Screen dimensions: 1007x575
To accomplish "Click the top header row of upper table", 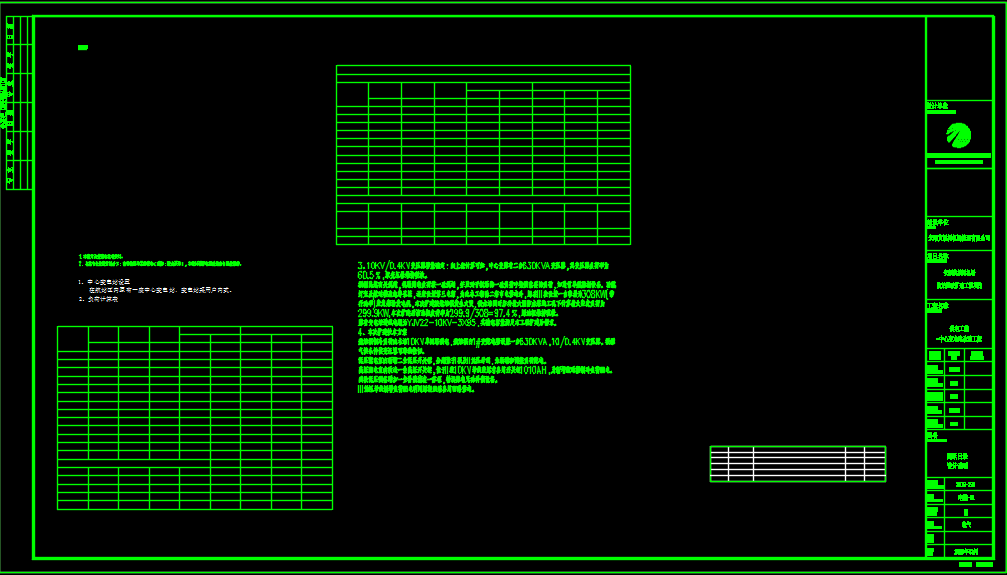I will 483,70.
